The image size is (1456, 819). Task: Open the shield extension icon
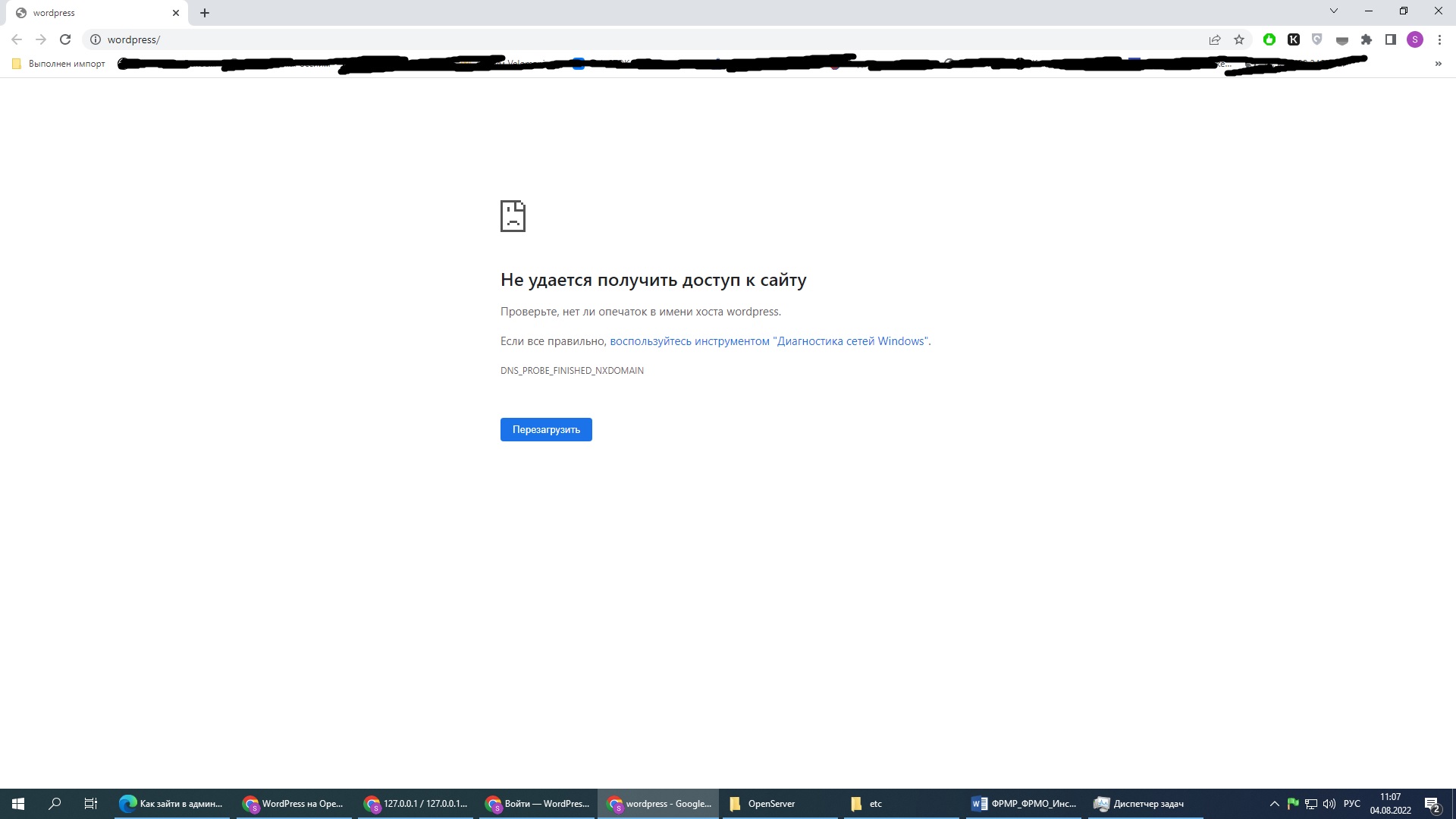[x=1317, y=39]
